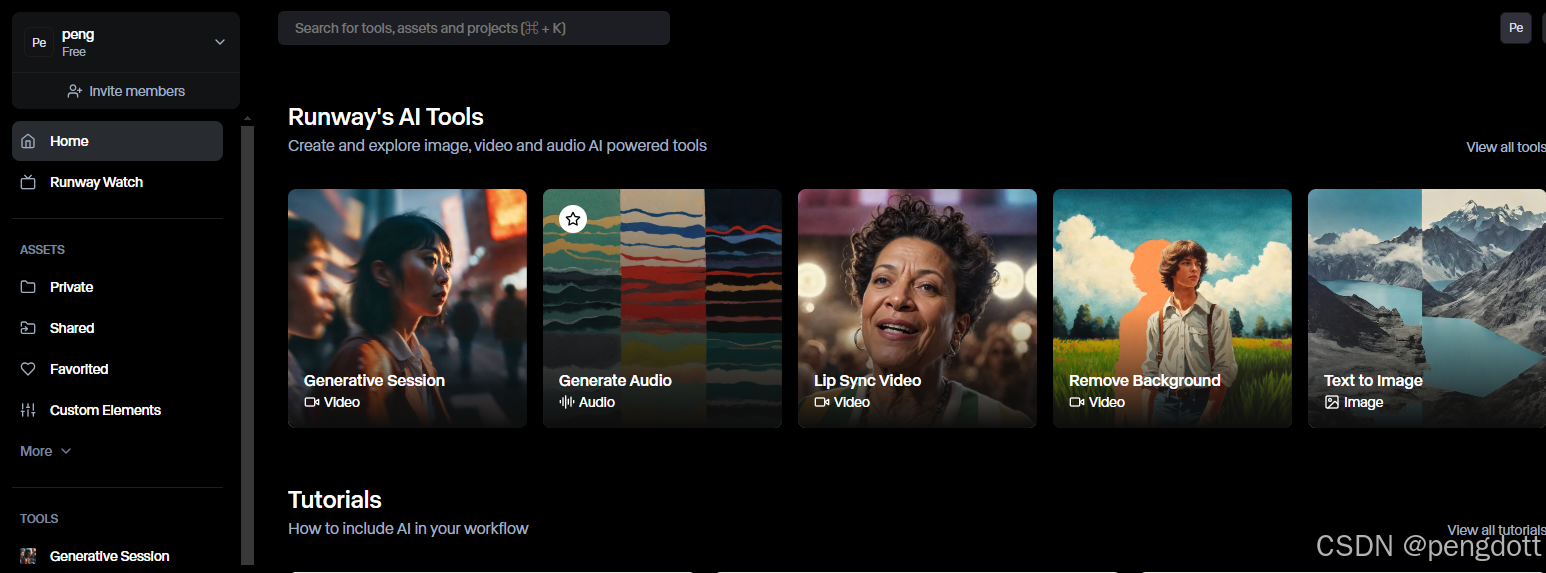The width and height of the screenshot is (1546, 573).
Task: Click the Runway Watch TV icon
Action: tap(29, 182)
